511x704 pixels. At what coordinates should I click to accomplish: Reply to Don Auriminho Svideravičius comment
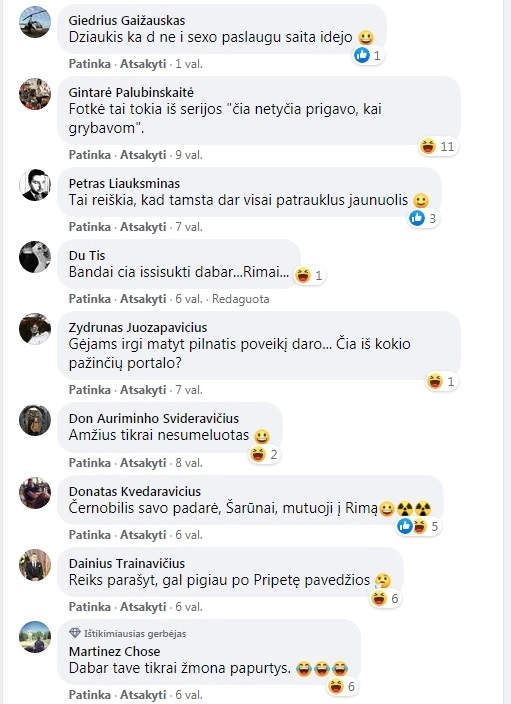click(143, 462)
